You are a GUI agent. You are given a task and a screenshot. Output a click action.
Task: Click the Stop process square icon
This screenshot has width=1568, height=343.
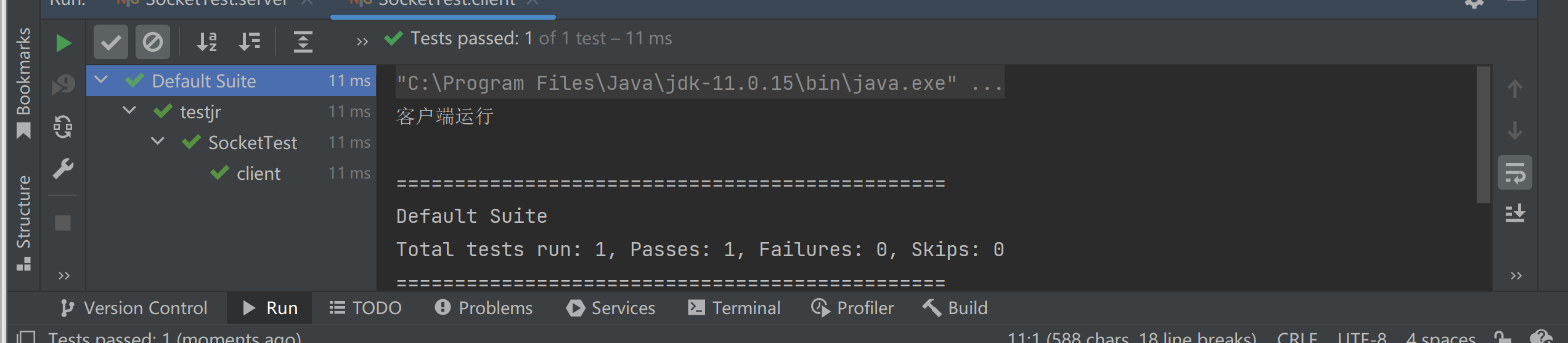coord(63,222)
